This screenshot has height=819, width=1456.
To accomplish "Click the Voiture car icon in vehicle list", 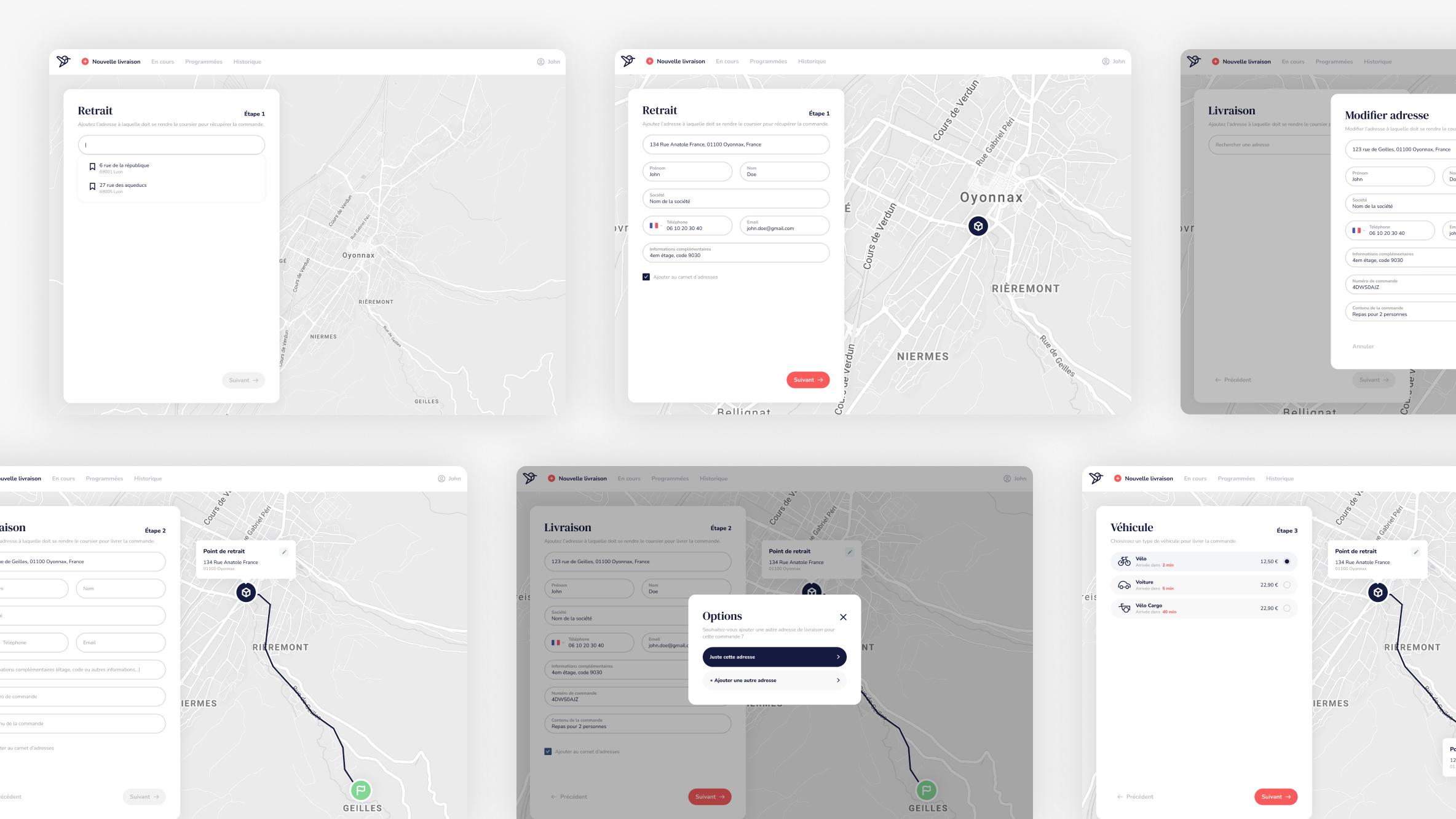I will coord(1124,585).
